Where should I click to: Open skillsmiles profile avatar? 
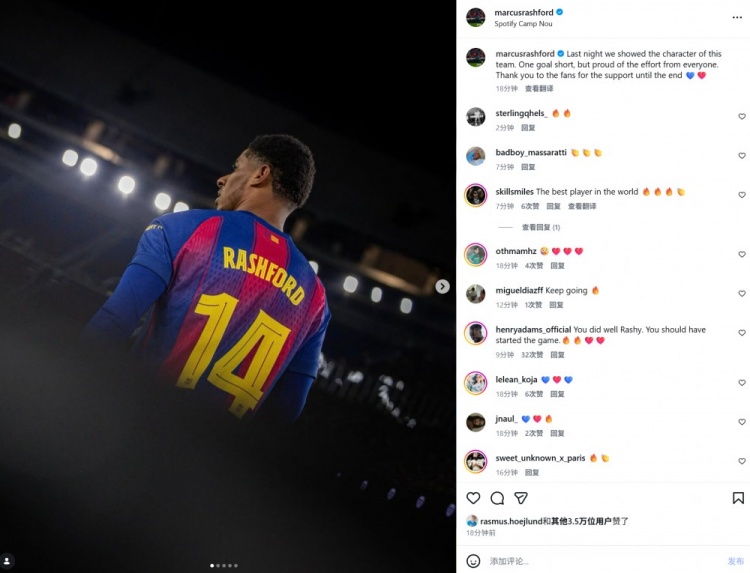click(x=475, y=195)
